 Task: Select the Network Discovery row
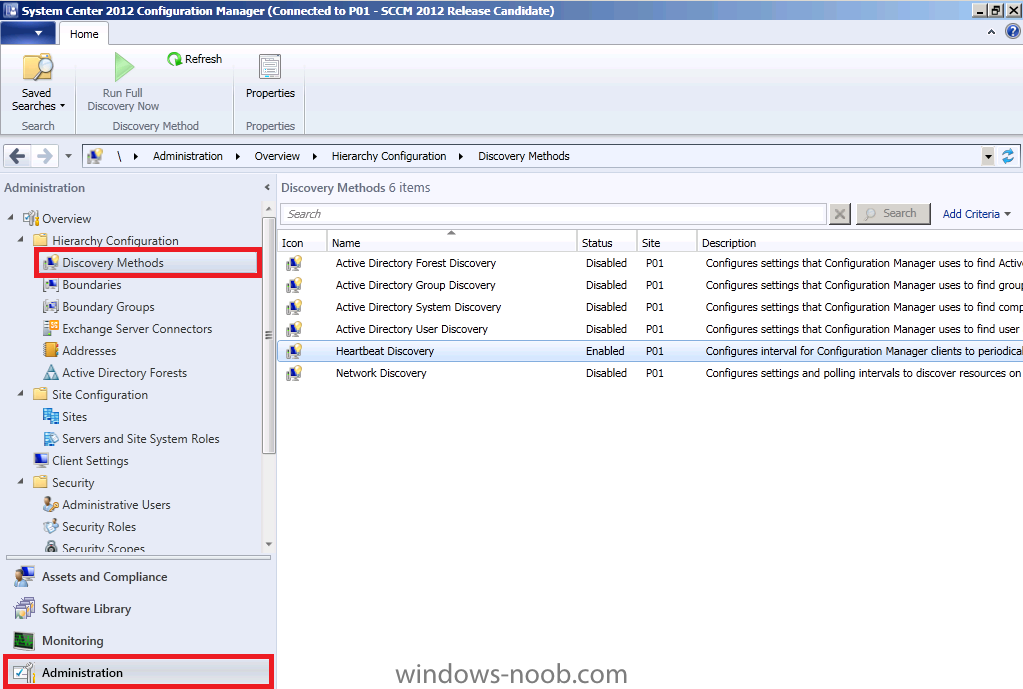pos(650,373)
